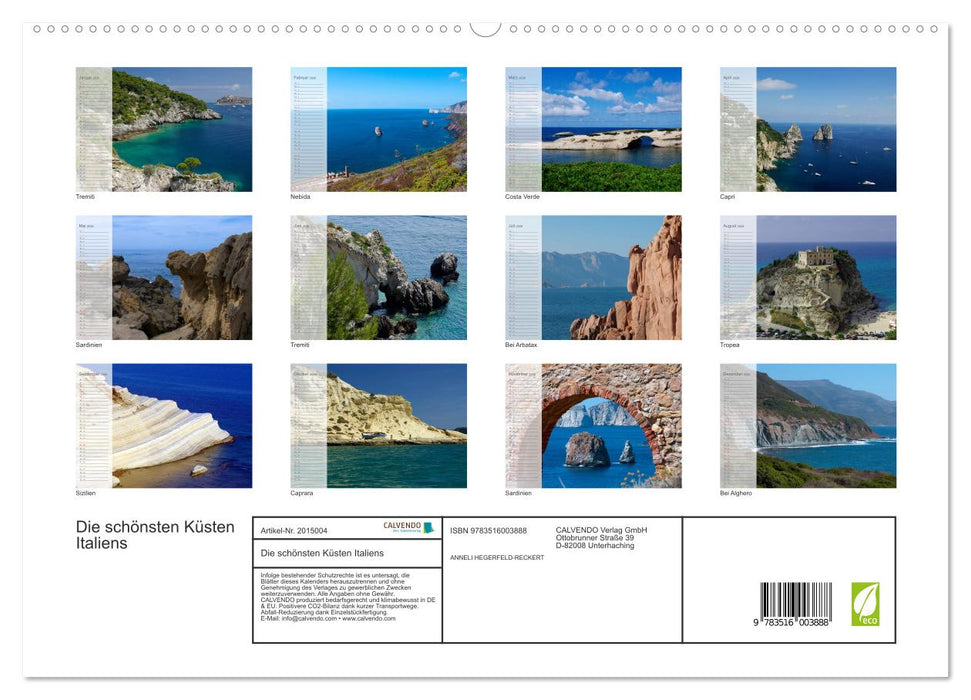
Task: Click the www.calvendo.com website link
Action: pyautogui.click(x=367, y=621)
